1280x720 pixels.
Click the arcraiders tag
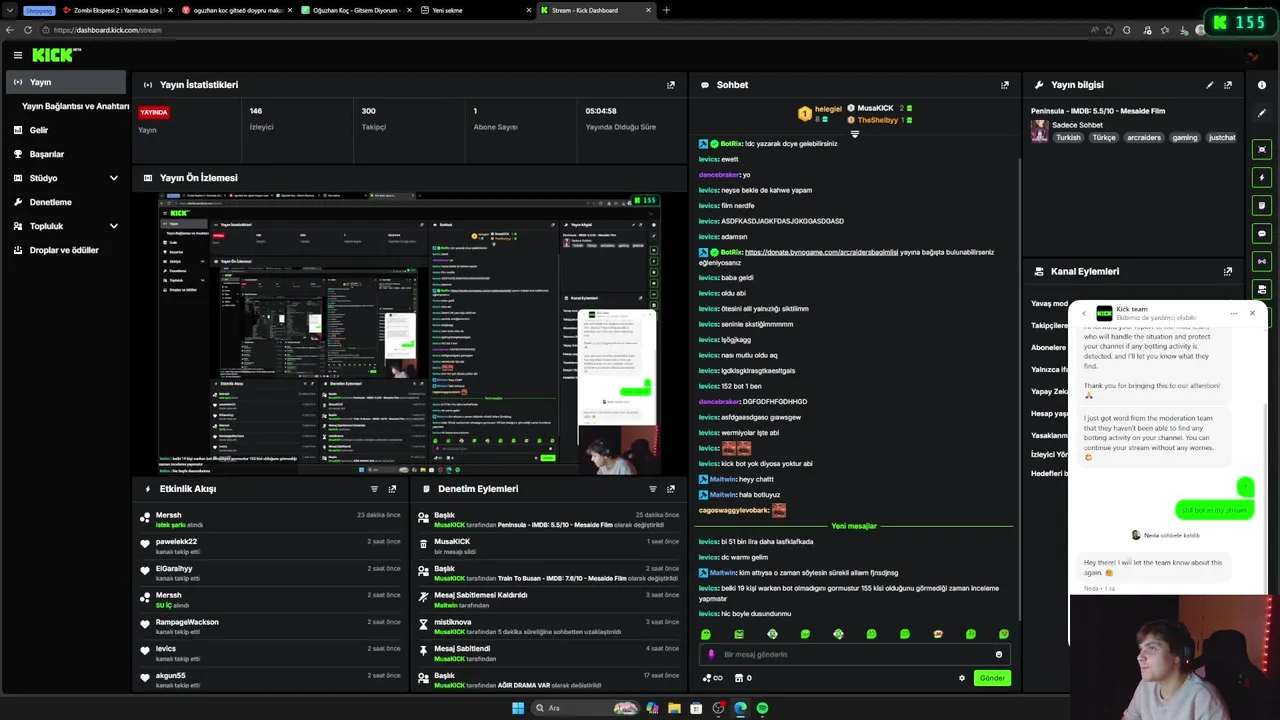[x=1144, y=138]
